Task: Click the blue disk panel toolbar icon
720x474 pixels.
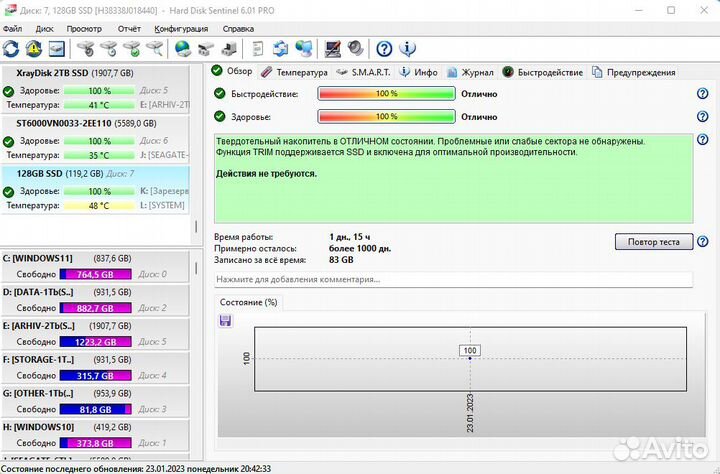Action: point(57,48)
